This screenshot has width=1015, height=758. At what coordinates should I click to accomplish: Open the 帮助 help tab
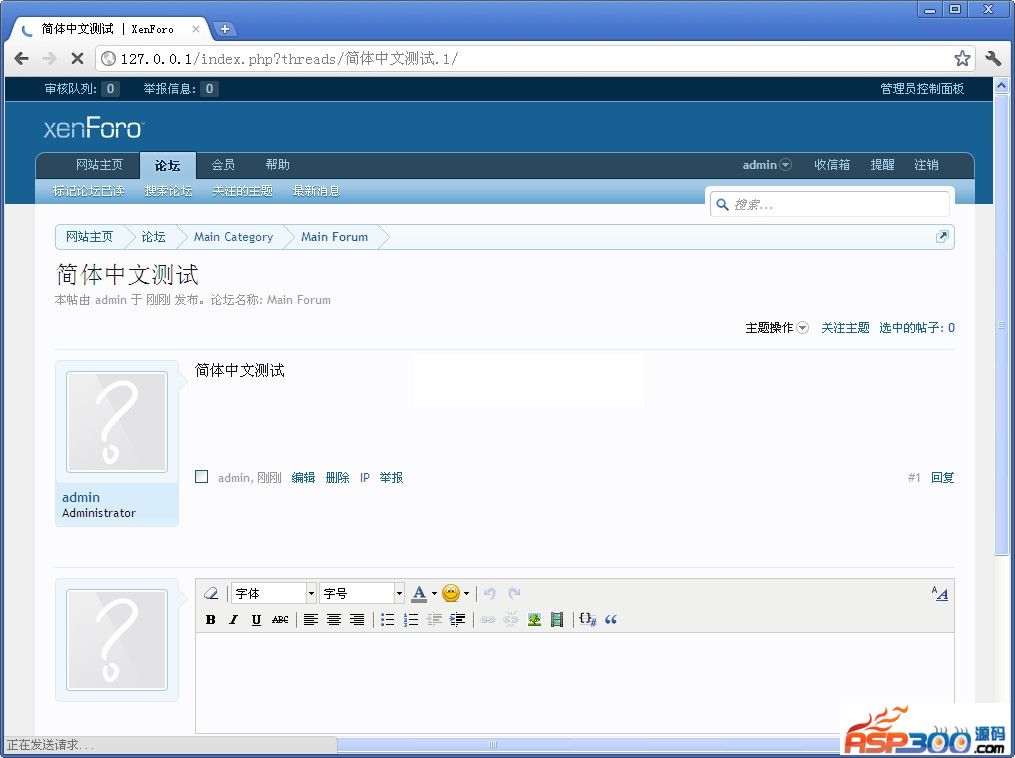pos(278,165)
